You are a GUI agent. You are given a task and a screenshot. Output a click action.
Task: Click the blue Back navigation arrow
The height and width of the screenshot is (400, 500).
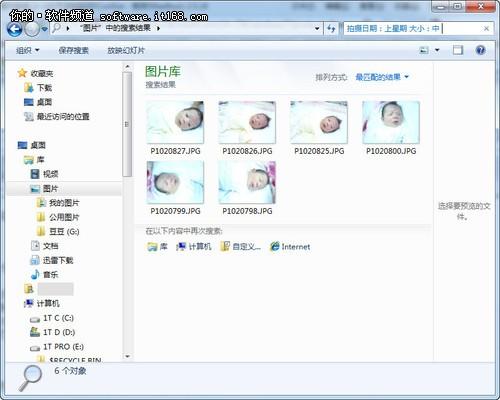click(14, 29)
